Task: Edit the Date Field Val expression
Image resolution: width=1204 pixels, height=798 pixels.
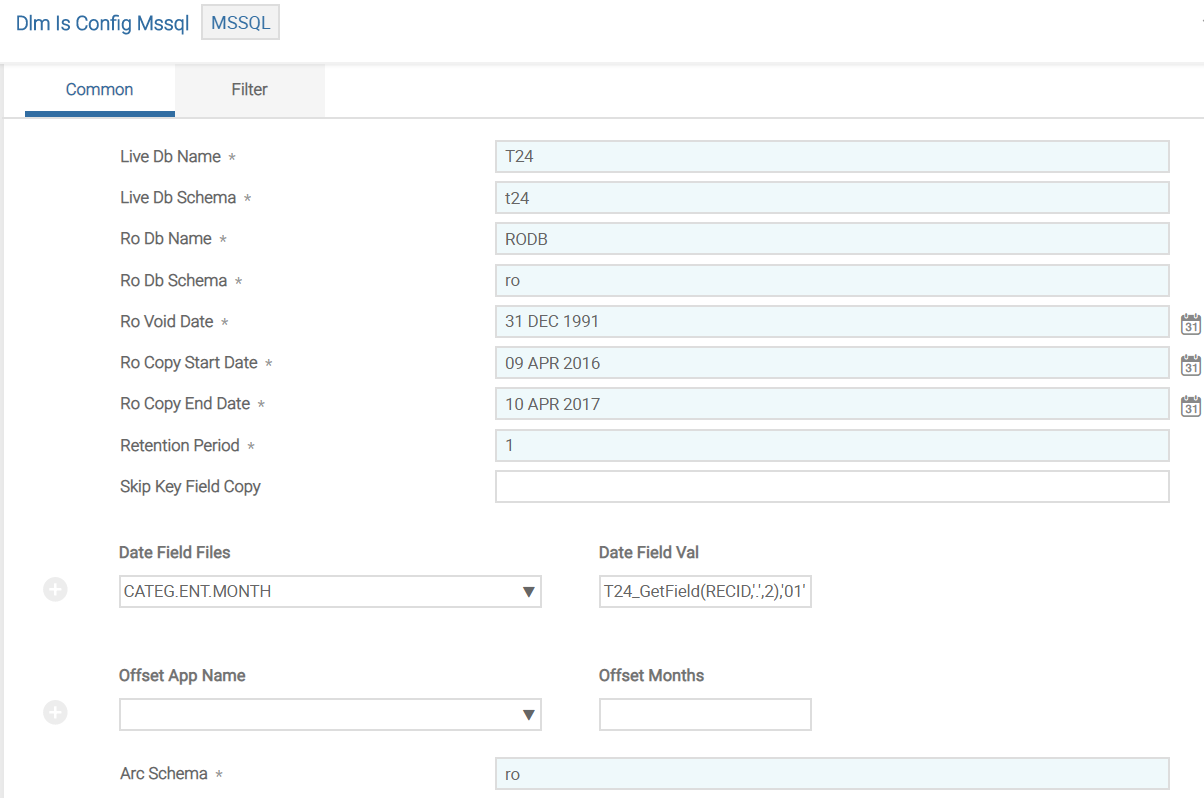Action: tap(704, 591)
